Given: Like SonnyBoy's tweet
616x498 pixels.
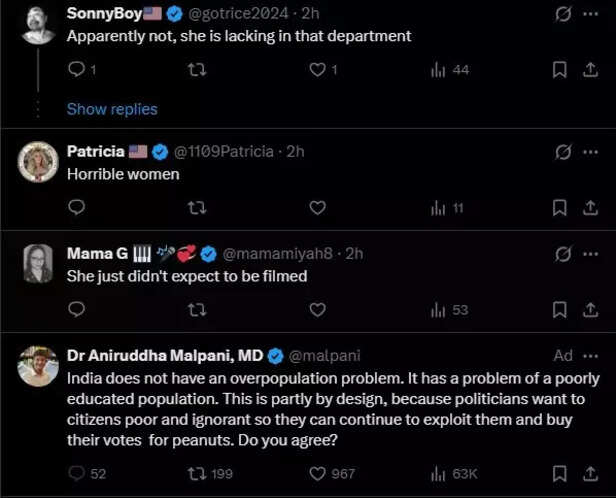Looking at the screenshot, I should (317, 70).
